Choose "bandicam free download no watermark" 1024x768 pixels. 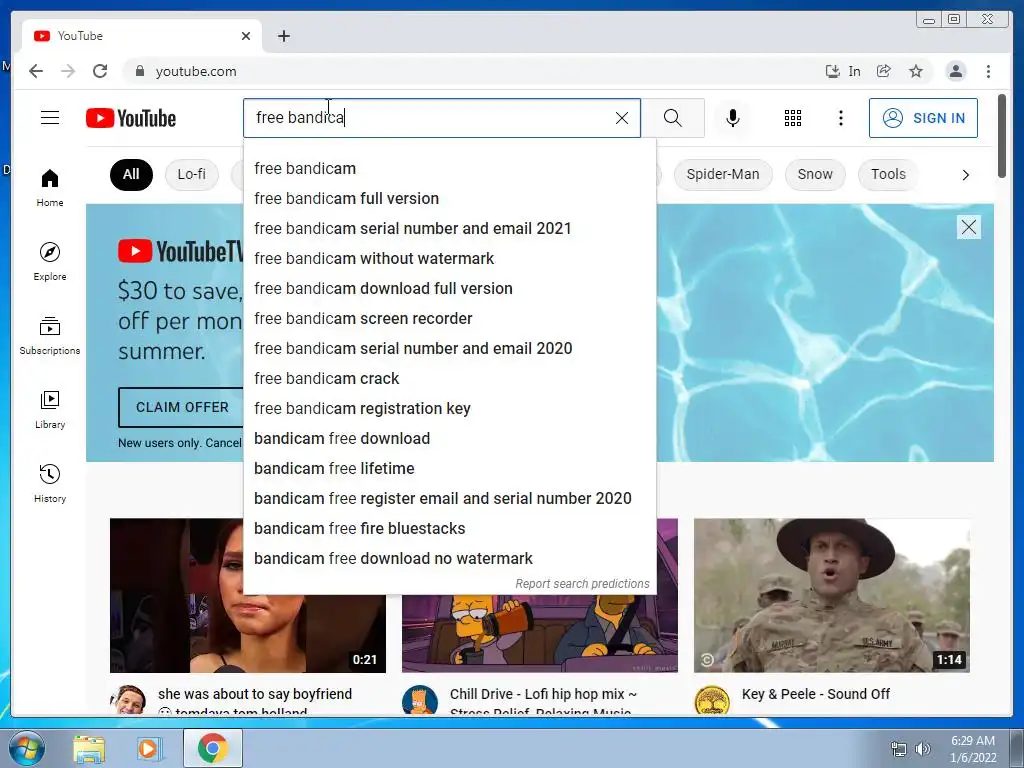450,559
